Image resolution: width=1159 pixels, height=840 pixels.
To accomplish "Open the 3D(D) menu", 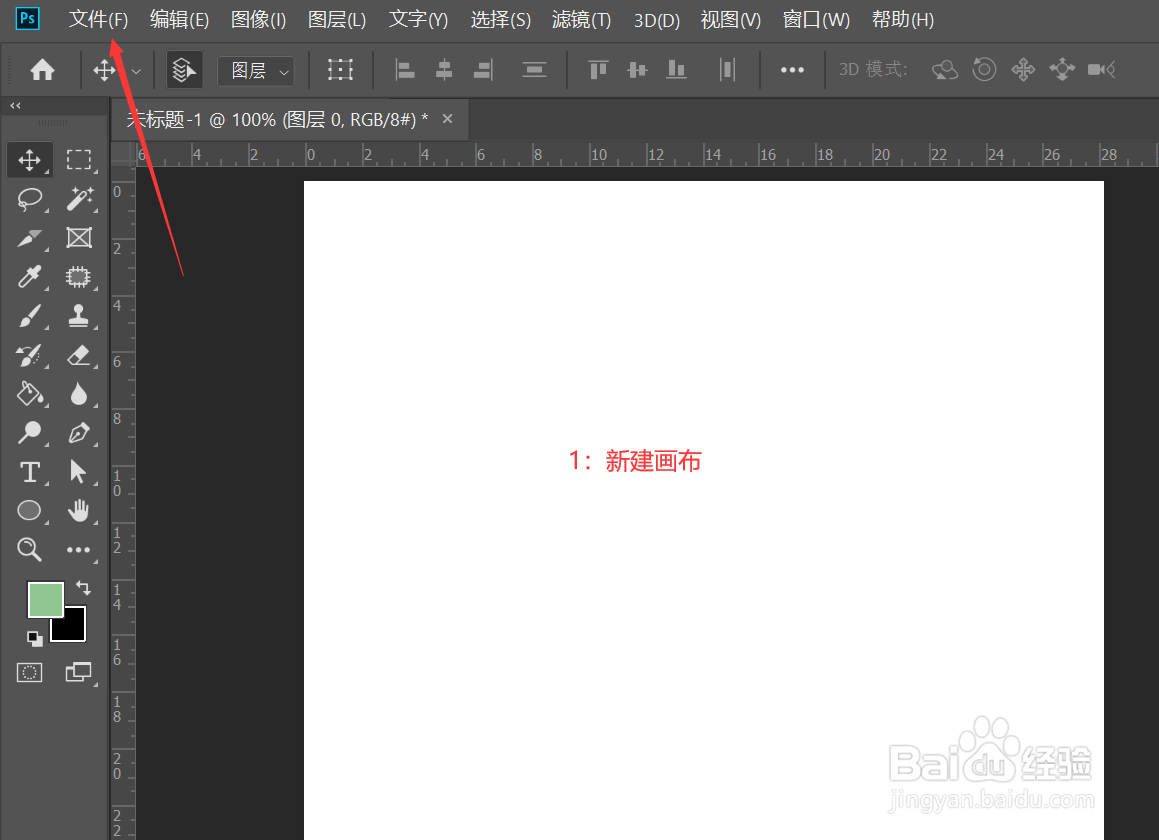I will 656,20.
